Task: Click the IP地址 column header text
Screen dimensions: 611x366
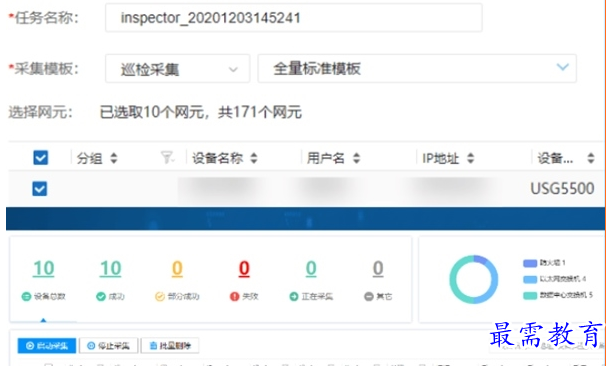Action: (441, 158)
